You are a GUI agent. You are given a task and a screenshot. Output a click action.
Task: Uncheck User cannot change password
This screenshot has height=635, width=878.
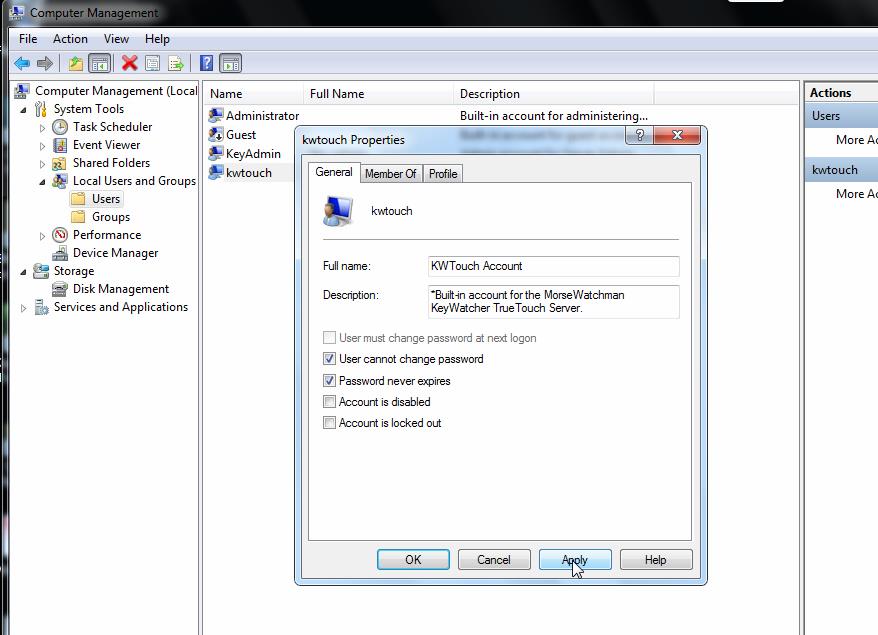(x=330, y=359)
